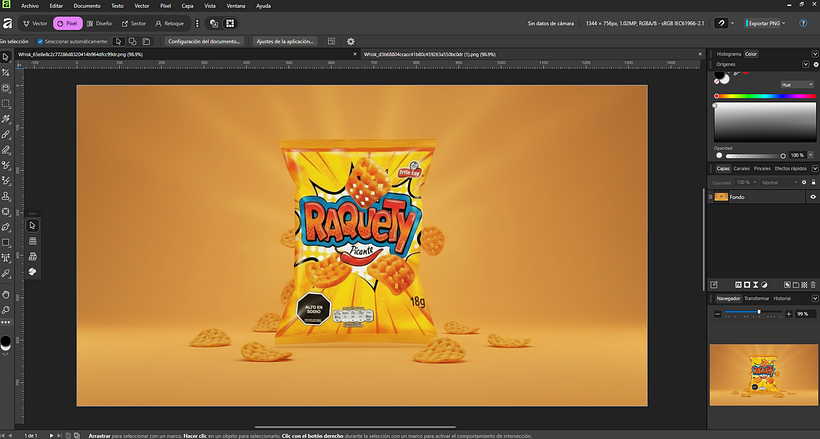
Task: Click the Opacidad slider track in Color panel
Action: 755,156
